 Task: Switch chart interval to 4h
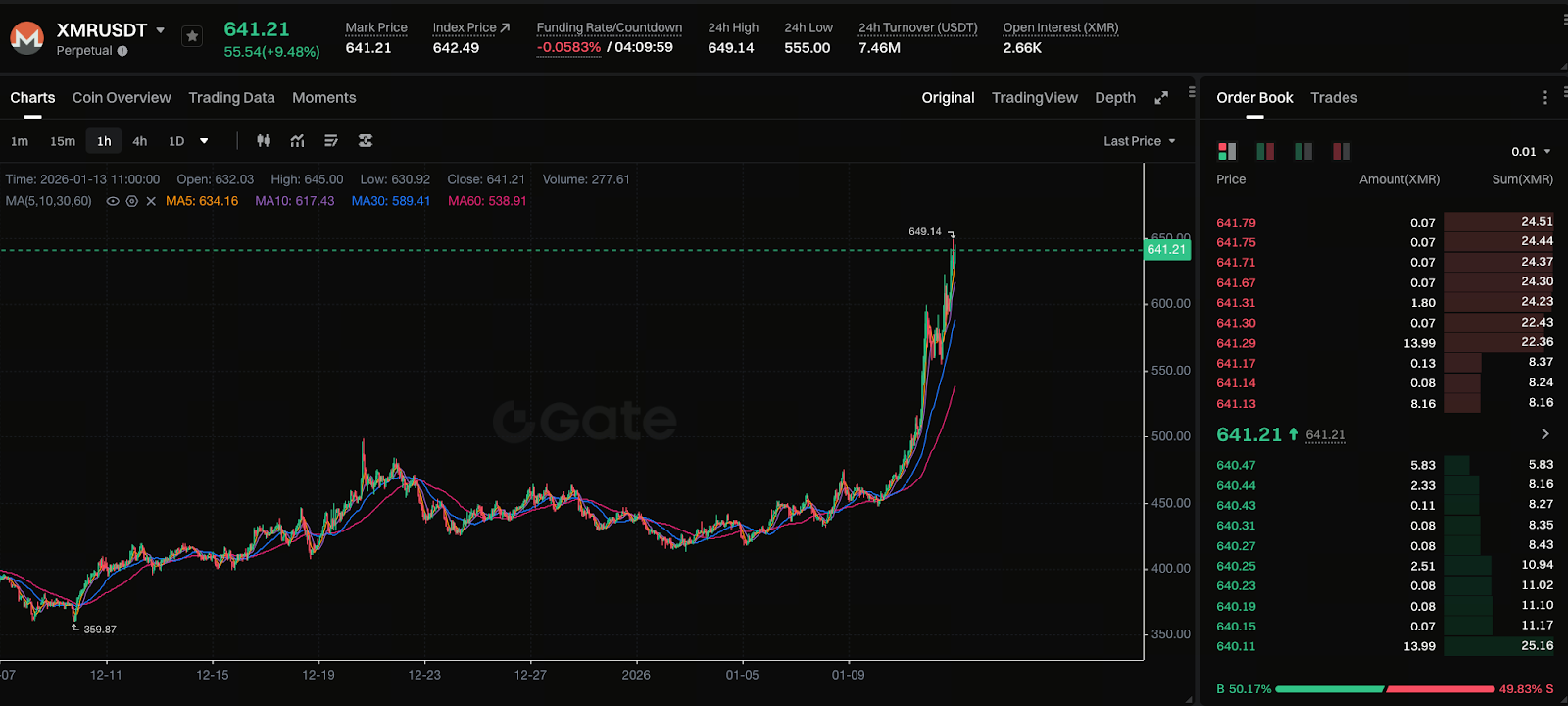tap(140, 141)
